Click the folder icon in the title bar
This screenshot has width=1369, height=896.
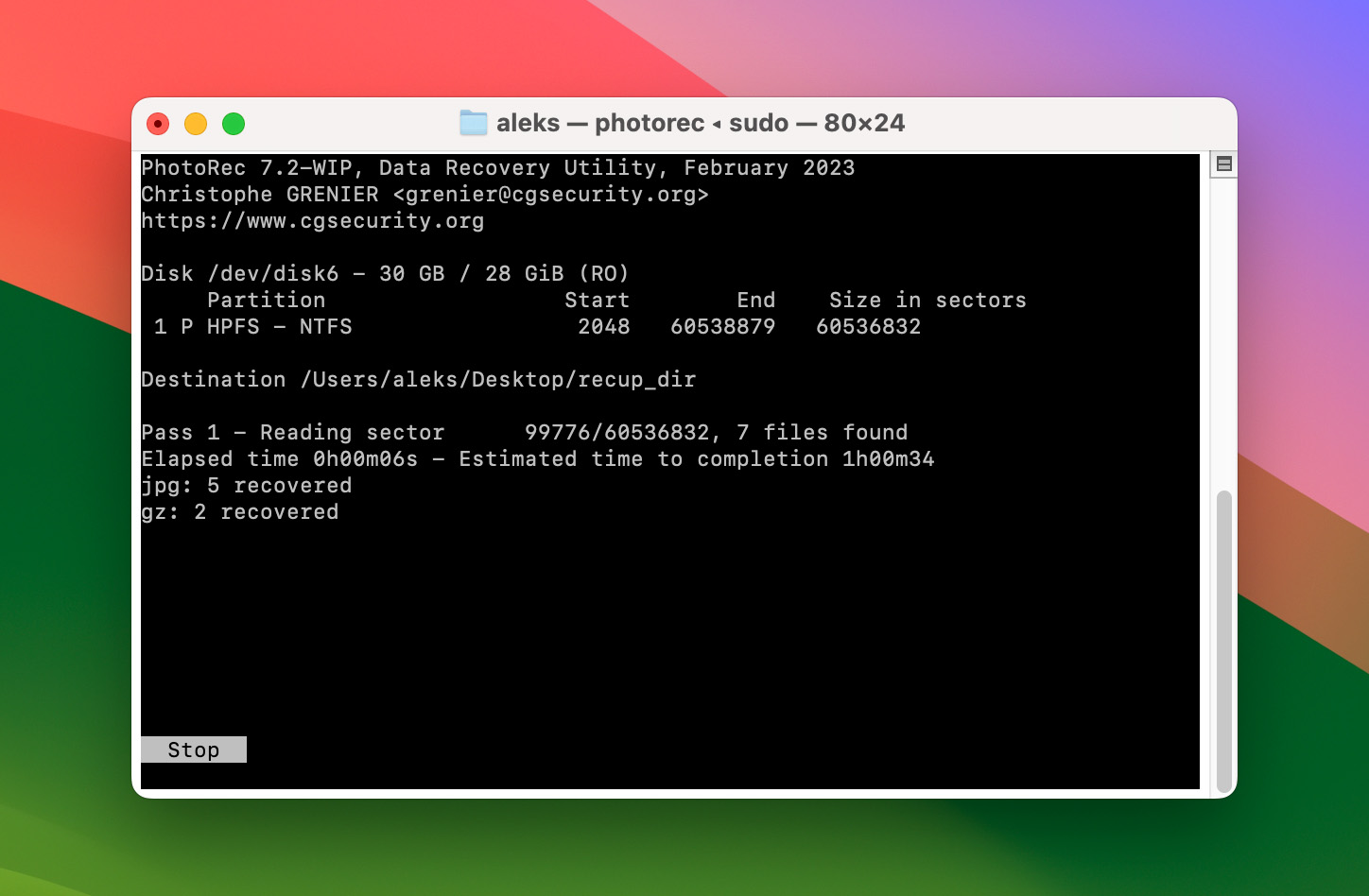point(474,123)
